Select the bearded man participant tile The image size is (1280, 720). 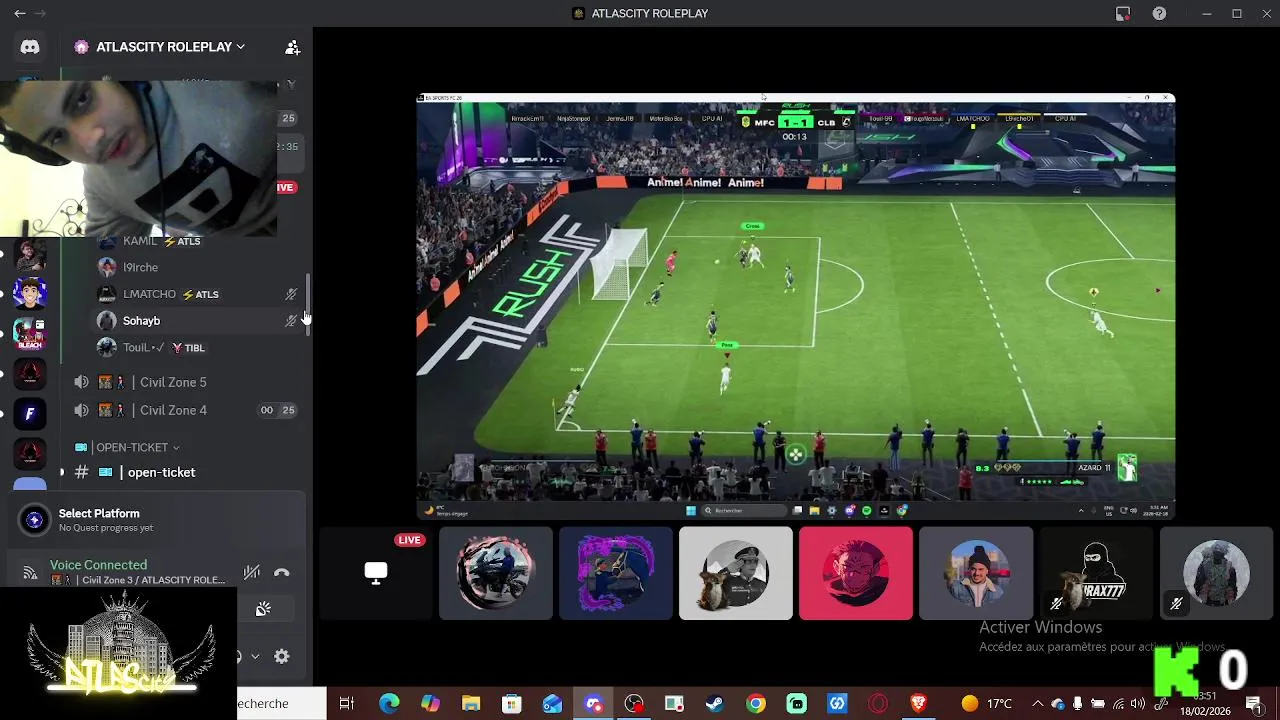pos(976,573)
